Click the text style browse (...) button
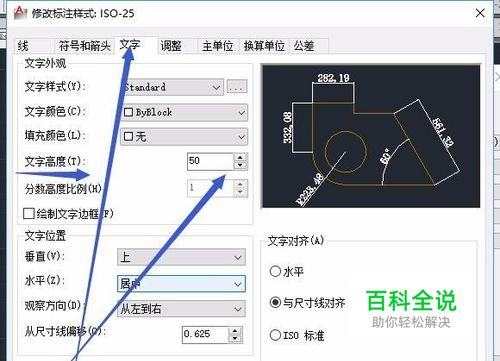This screenshot has height=361, width=500. pyautogui.click(x=237, y=87)
